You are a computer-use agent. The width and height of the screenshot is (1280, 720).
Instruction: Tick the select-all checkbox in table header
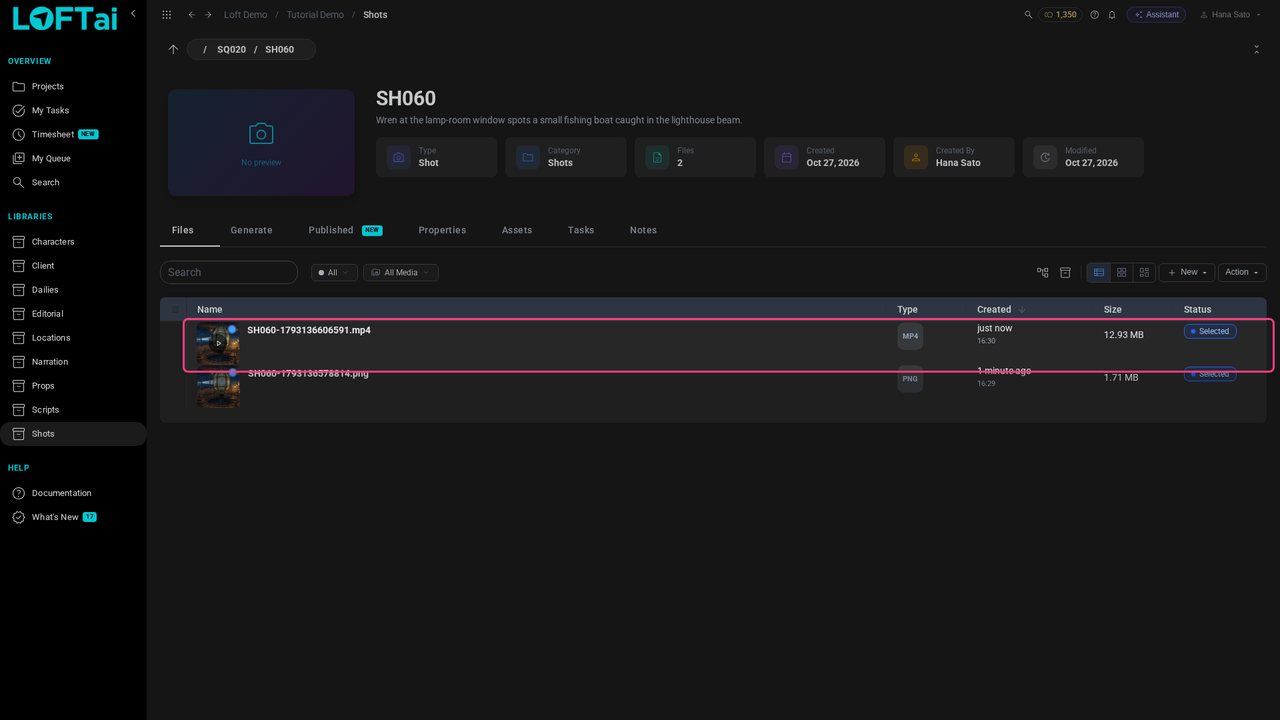176,310
